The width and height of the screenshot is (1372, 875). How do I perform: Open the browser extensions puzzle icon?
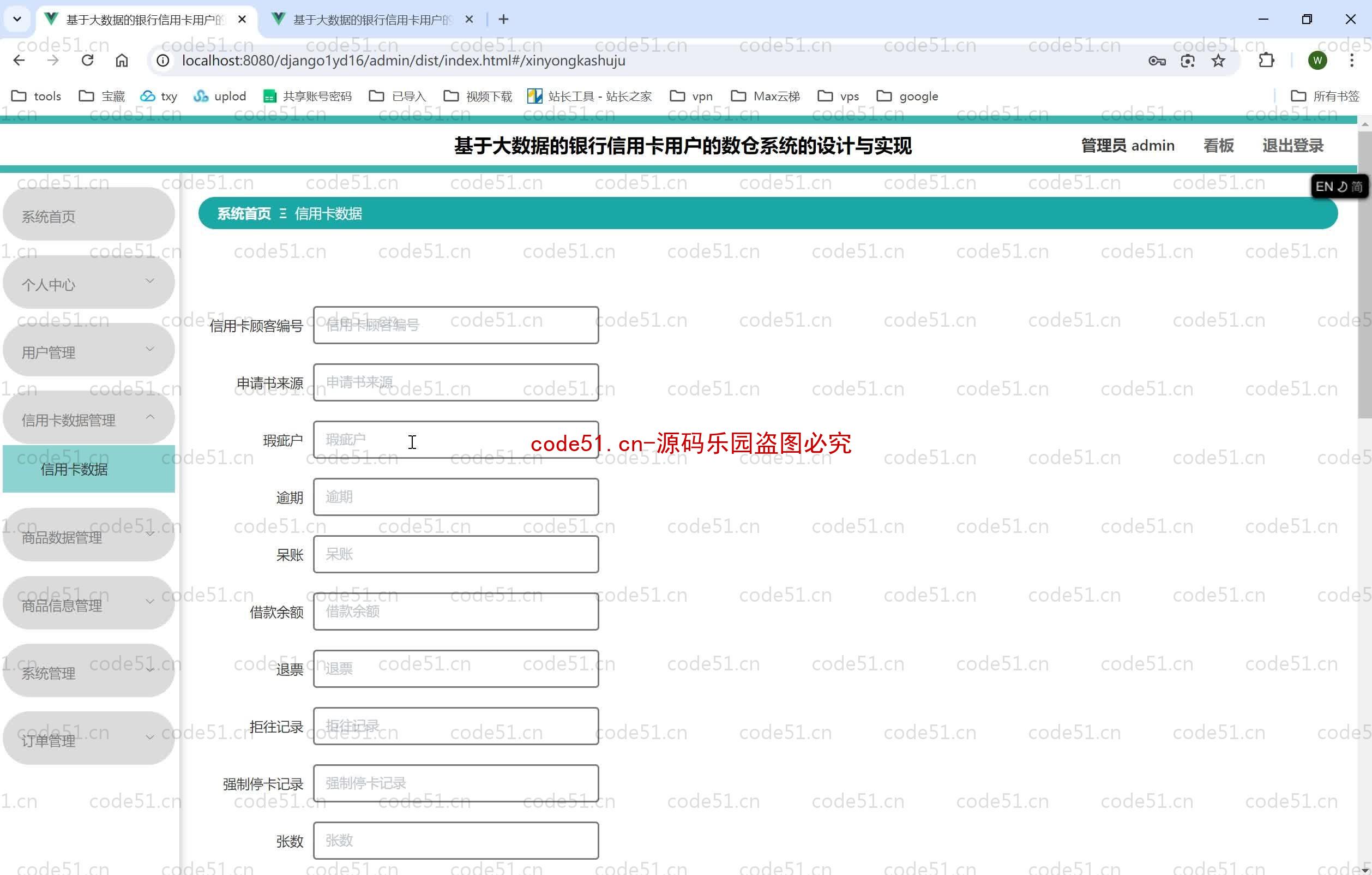[1266, 61]
